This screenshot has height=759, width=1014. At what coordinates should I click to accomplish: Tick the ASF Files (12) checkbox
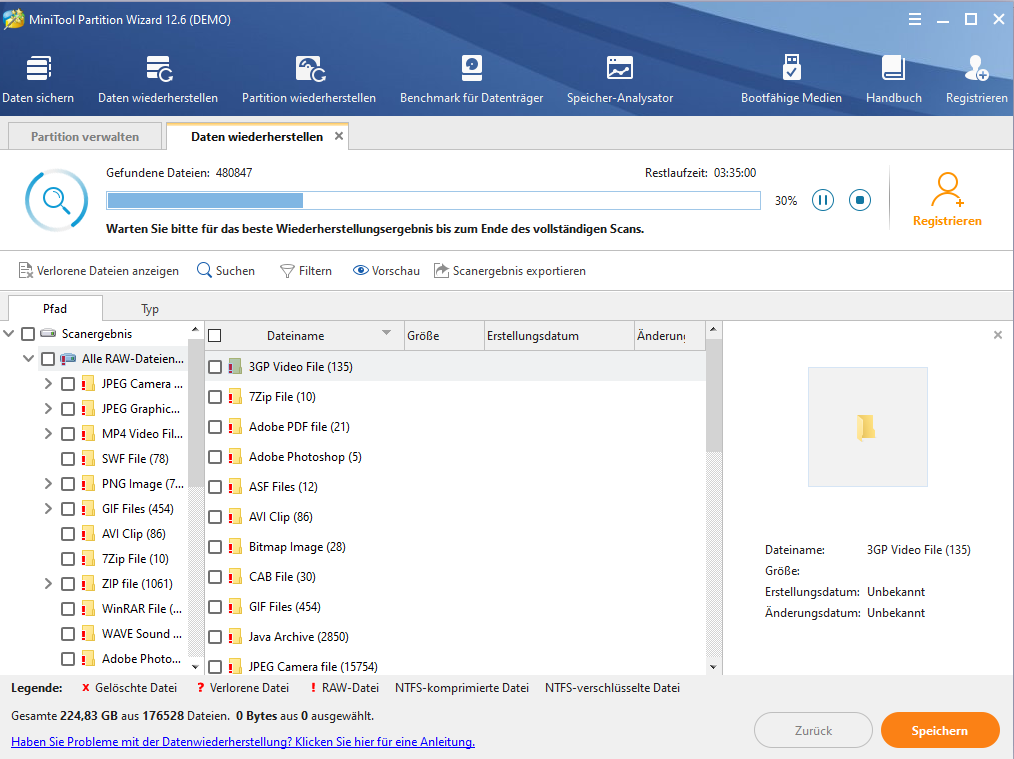tap(215, 487)
